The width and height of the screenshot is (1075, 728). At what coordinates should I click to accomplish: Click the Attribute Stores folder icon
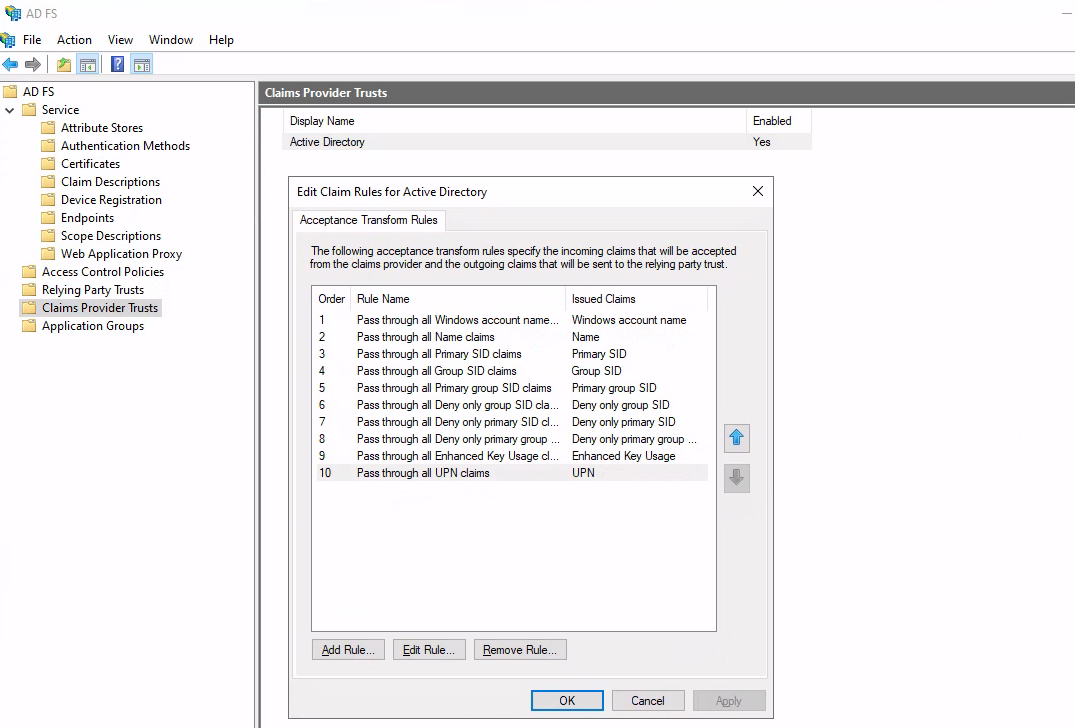pyautogui.click(x=48, y=128)
